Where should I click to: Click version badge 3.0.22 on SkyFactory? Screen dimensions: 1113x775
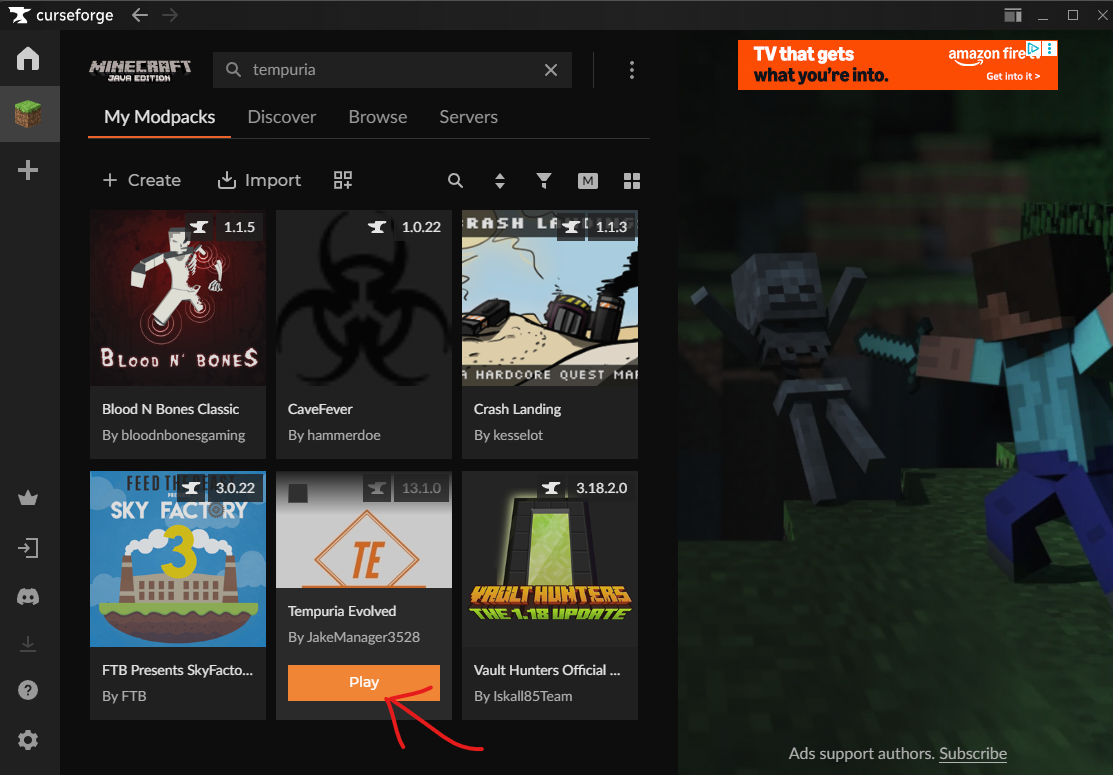click(x=235, y=488)
